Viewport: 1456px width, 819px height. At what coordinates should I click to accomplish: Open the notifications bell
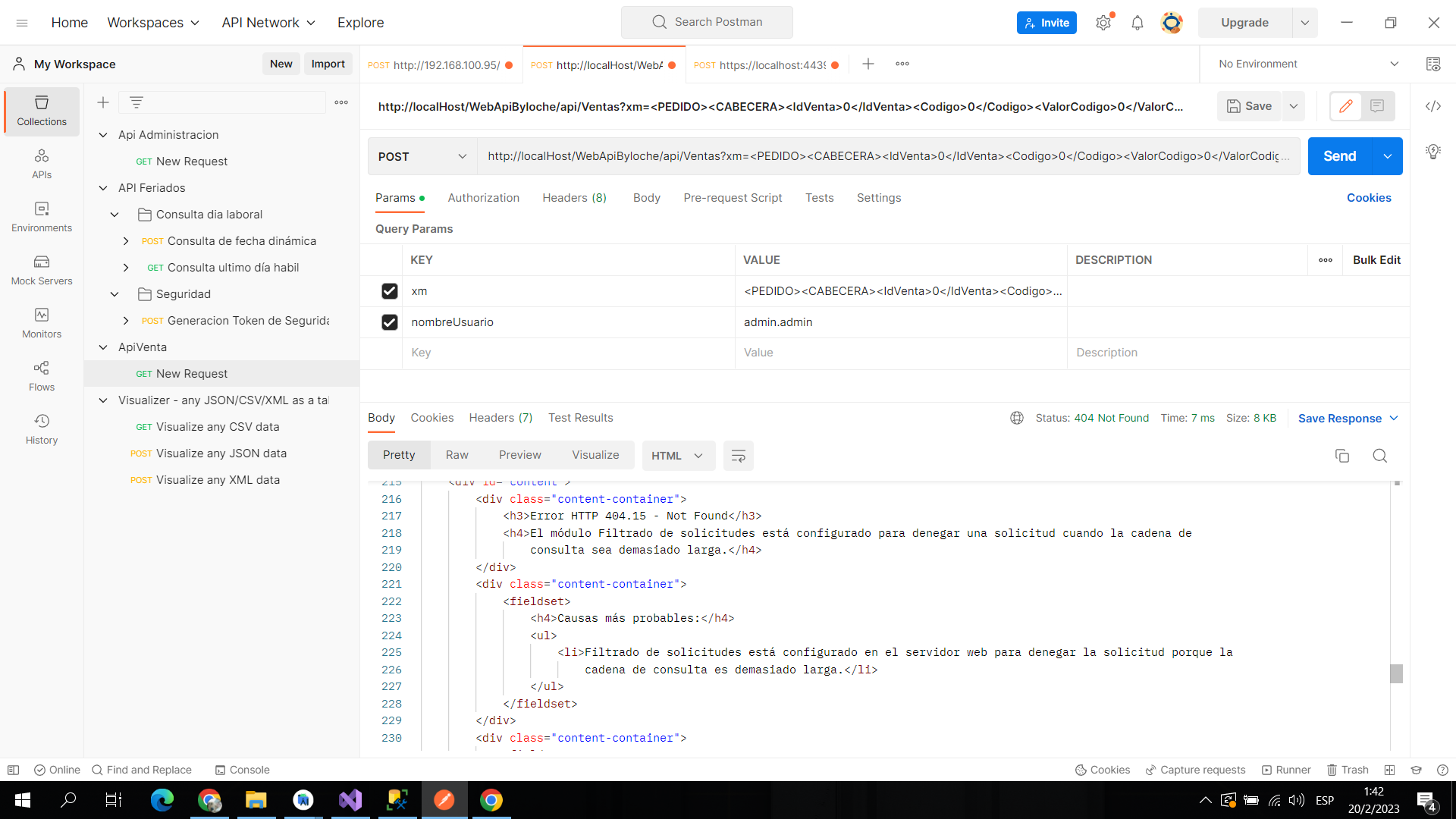[x=1137, y=23]
